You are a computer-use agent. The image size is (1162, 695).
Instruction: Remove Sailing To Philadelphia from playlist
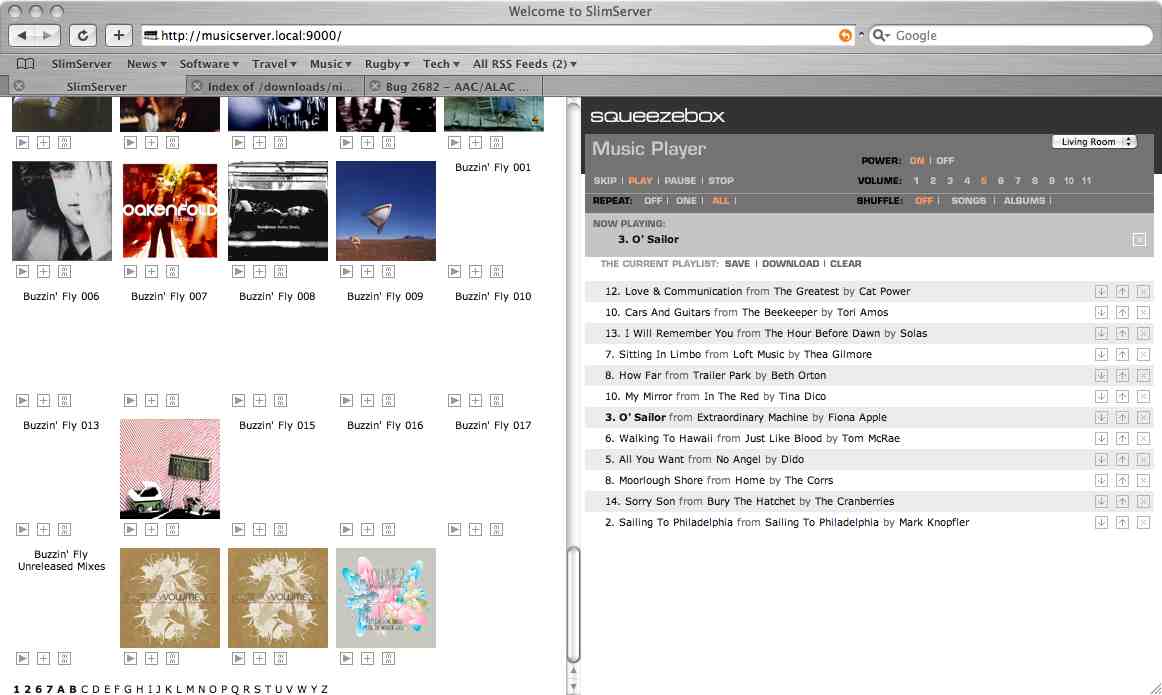point(1143,523)
